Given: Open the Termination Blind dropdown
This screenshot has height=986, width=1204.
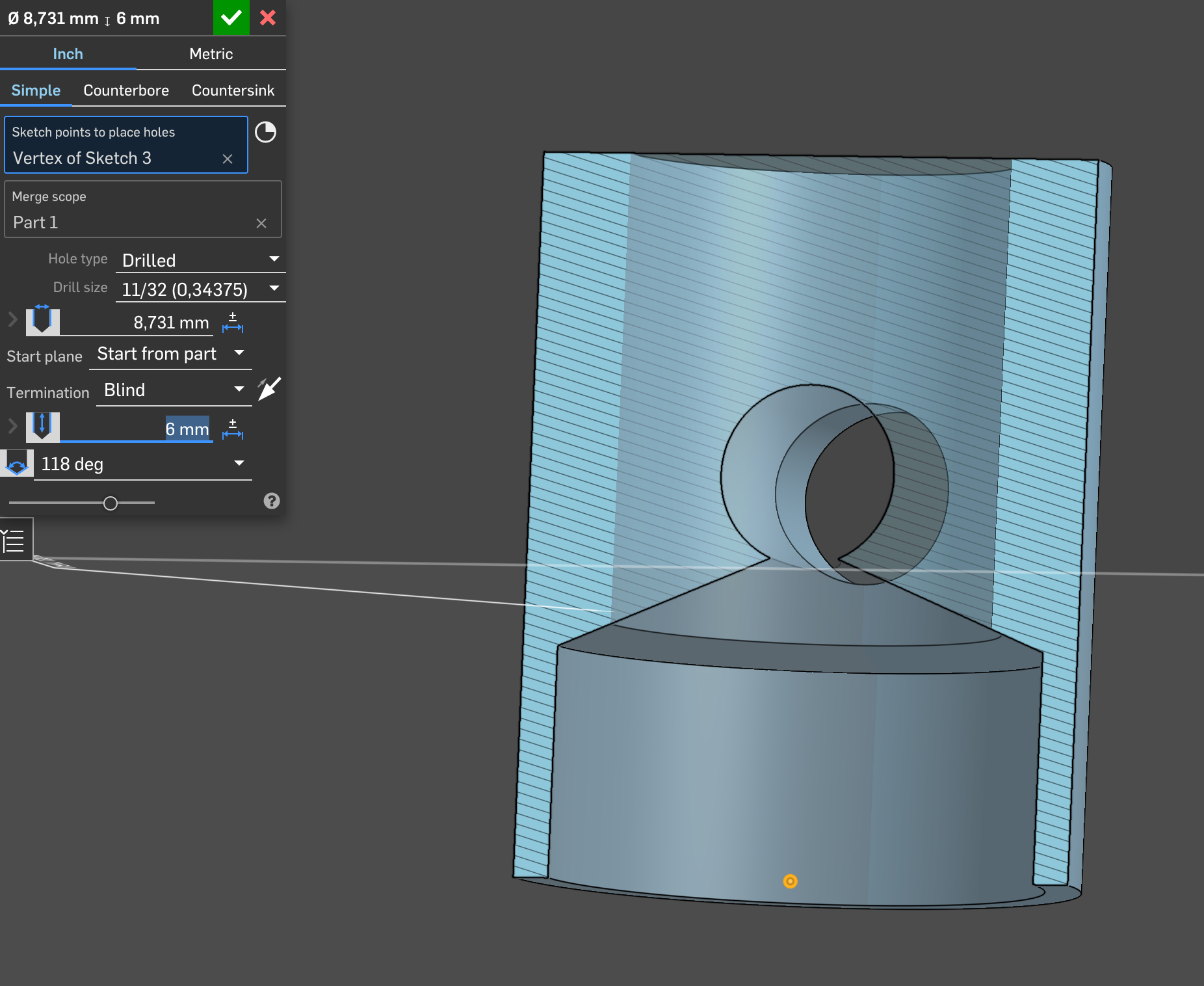Looking at the screenshot, I should [174, 390].
